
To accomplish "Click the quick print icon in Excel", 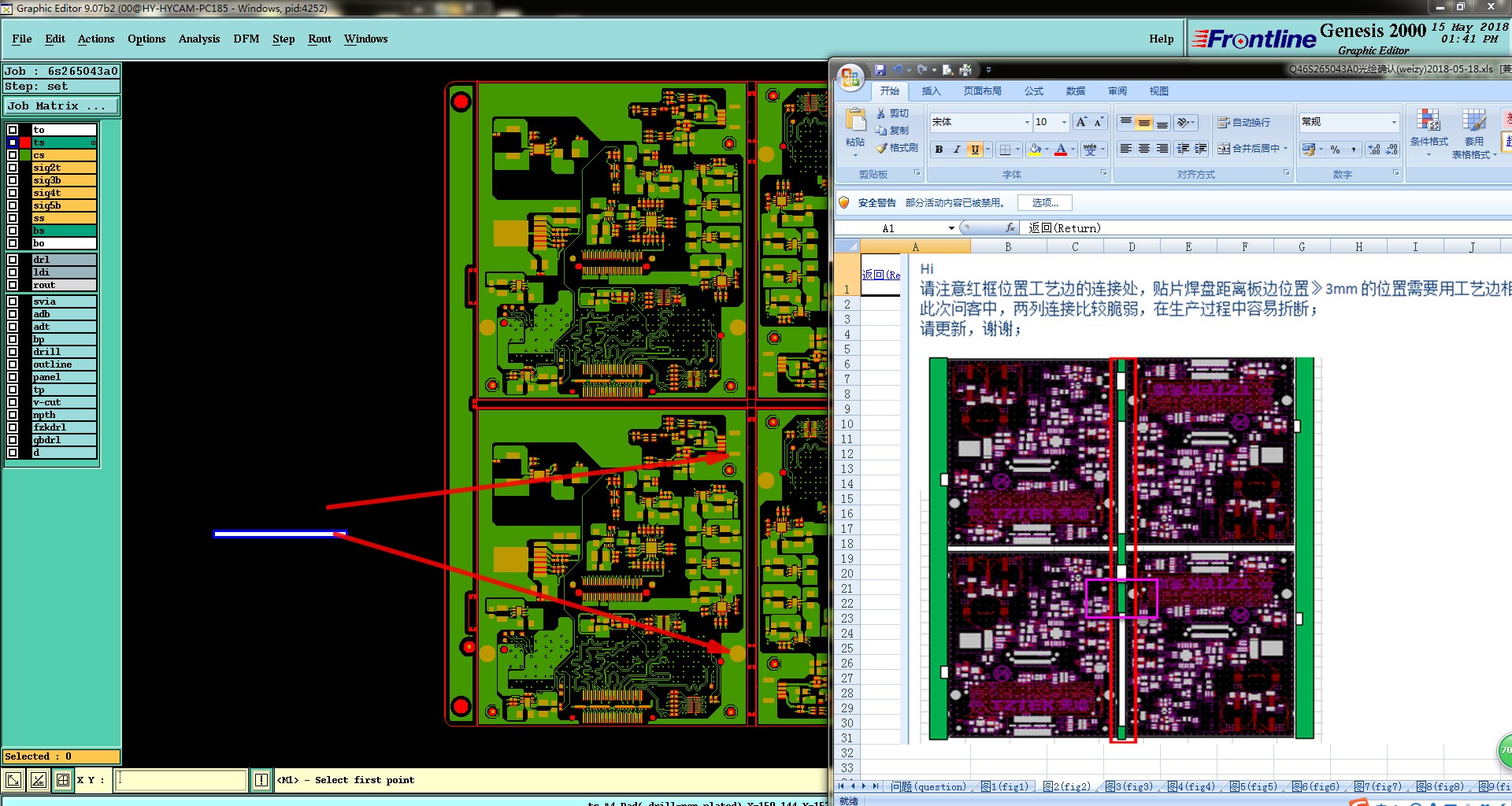I will [965, 70].
